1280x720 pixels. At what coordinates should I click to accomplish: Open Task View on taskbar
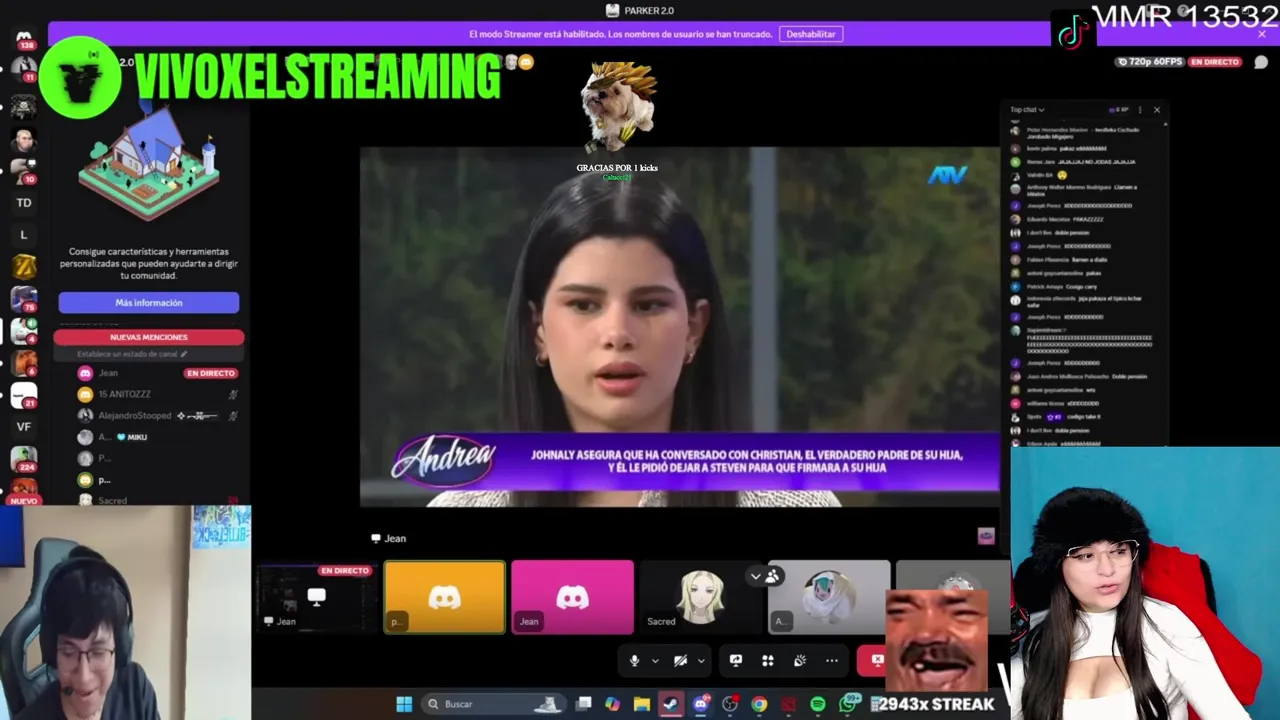click(584, 704)
